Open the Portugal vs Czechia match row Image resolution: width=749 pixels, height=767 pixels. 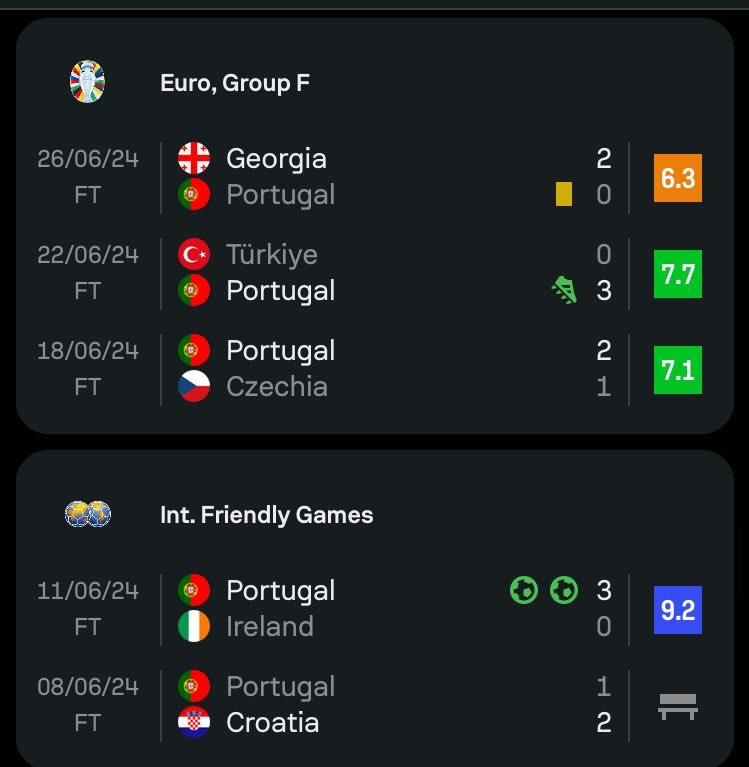(375, 369)
